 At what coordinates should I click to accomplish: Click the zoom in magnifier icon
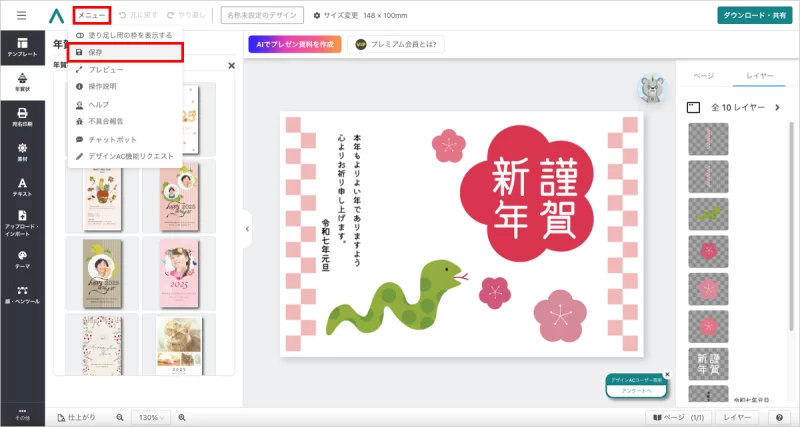(x=182, y=416)
